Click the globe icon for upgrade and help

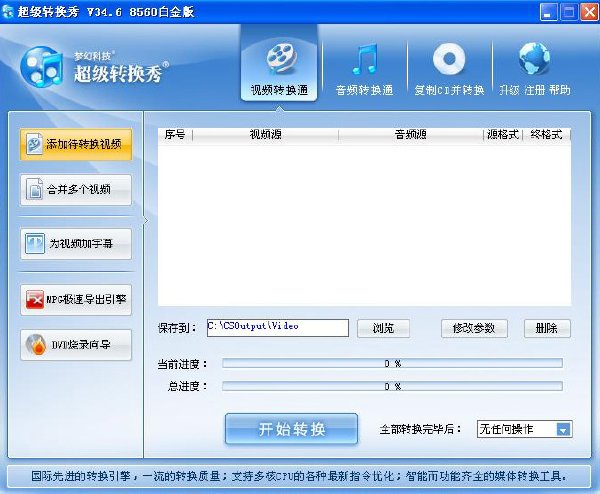(x=535, y=59)
